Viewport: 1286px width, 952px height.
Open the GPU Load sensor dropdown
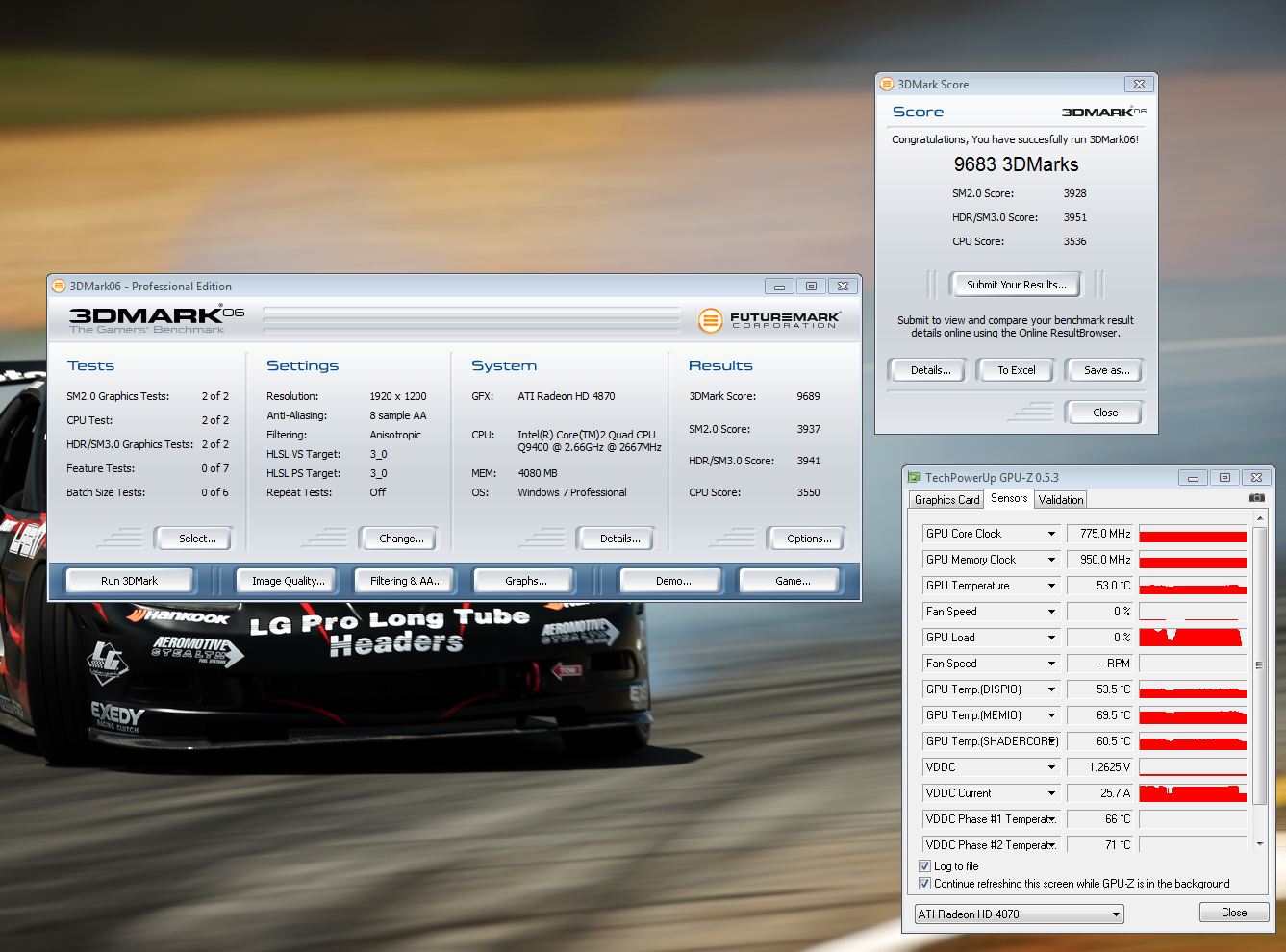1051,638
